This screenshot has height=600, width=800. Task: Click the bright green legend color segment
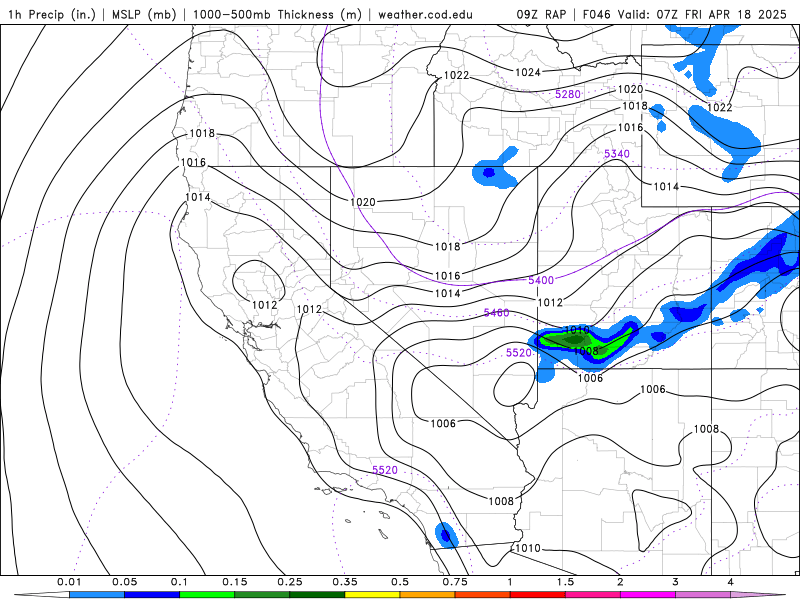click(207, 594)
